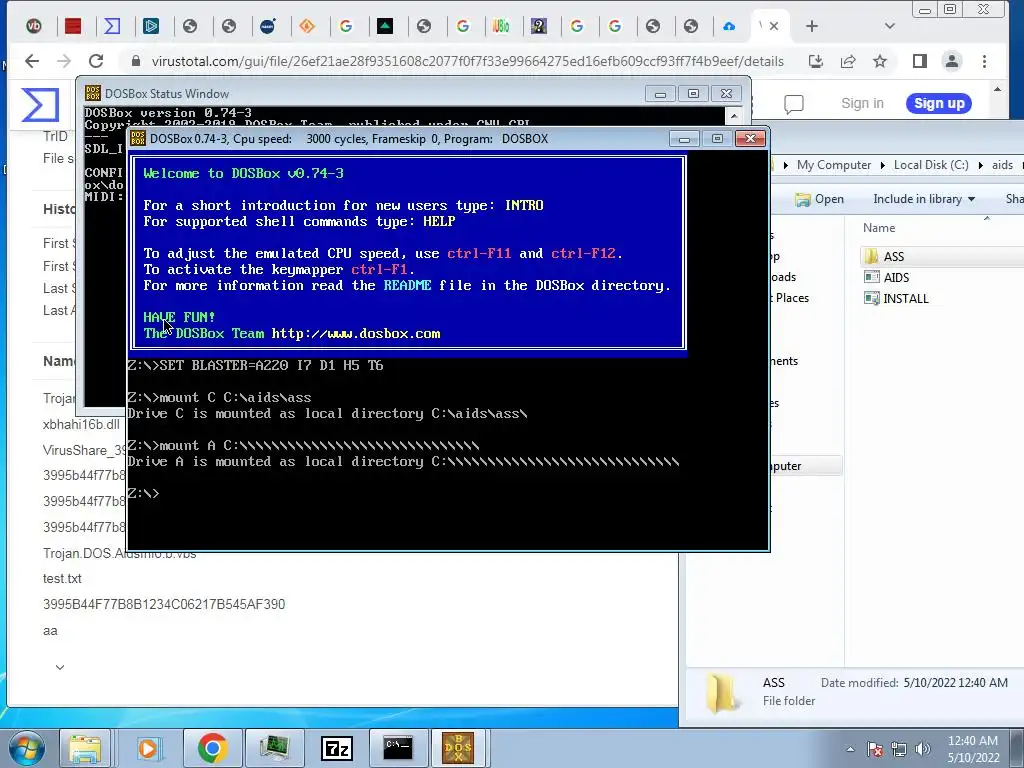Screen dimensions: 1024x768
Task: Switch to Chrome from the taskbar
Action: [x=213, y=748]
